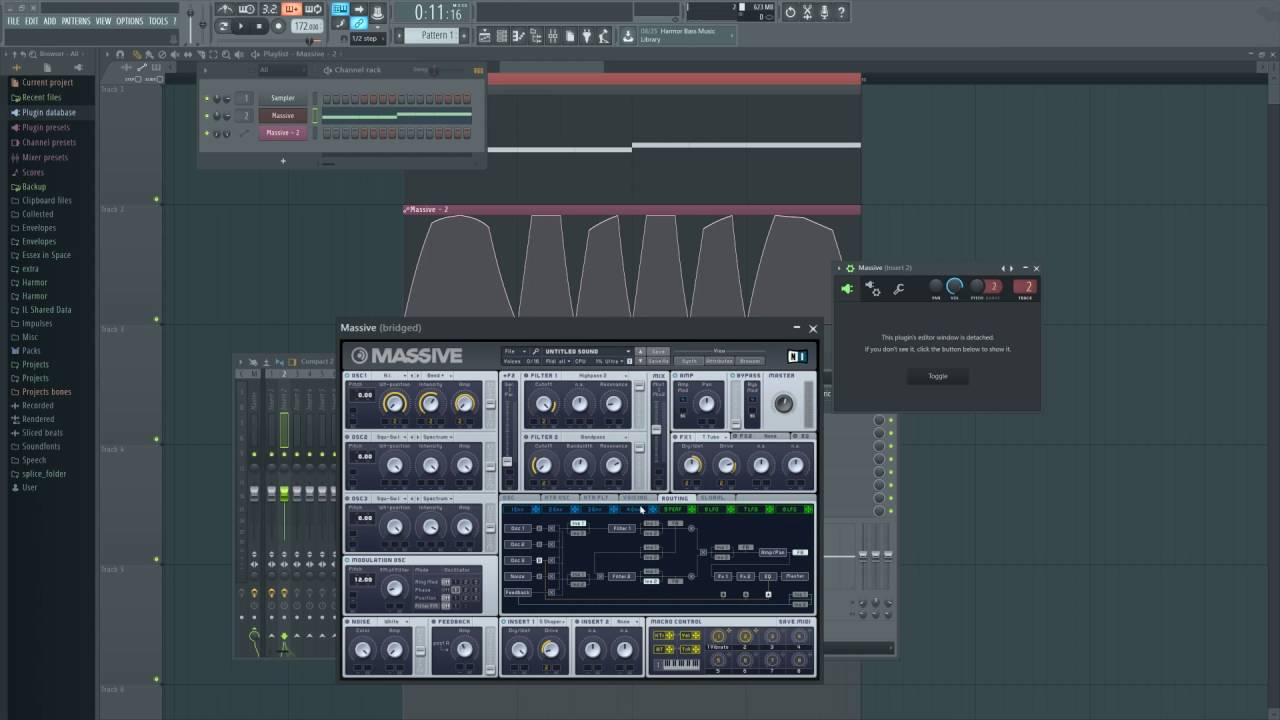Click the Toggle button in Massive wrapper
This screenshot has height=720, width=1280.
(937, 376)
